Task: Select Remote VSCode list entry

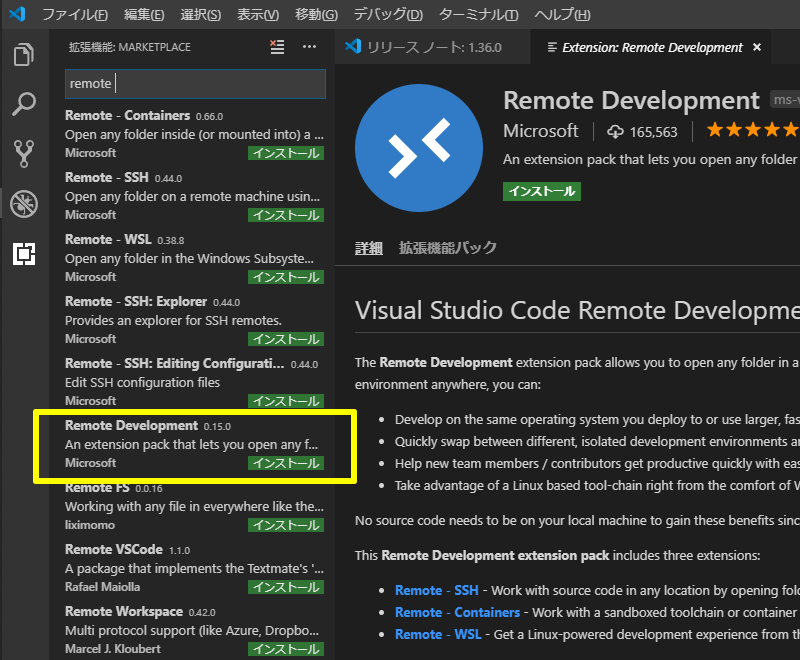Action: coord(192,568)
